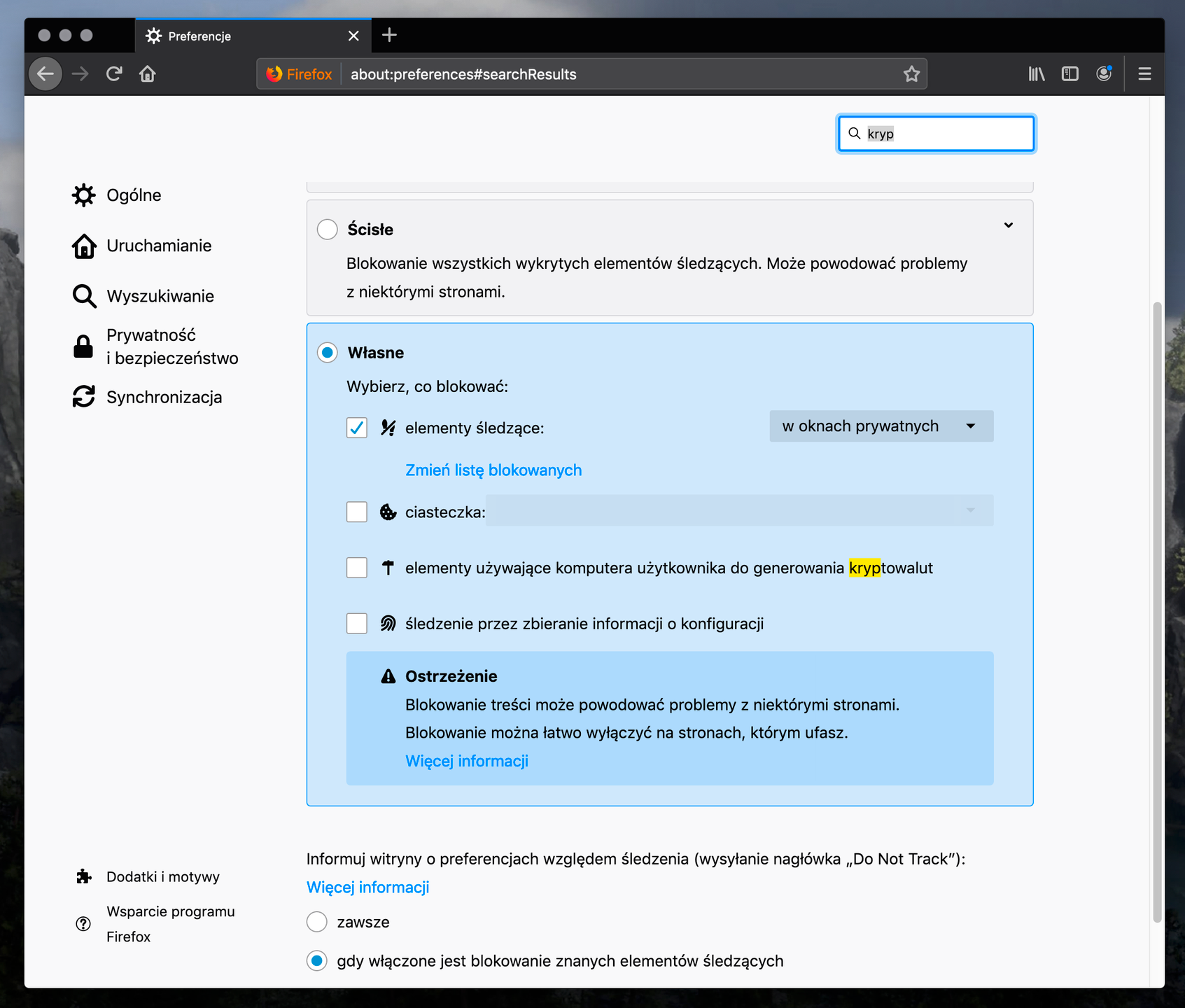The image size is (1185, 1008).
Task: Select the 'Ścisłe' radio option
Action: coord(328,230)
